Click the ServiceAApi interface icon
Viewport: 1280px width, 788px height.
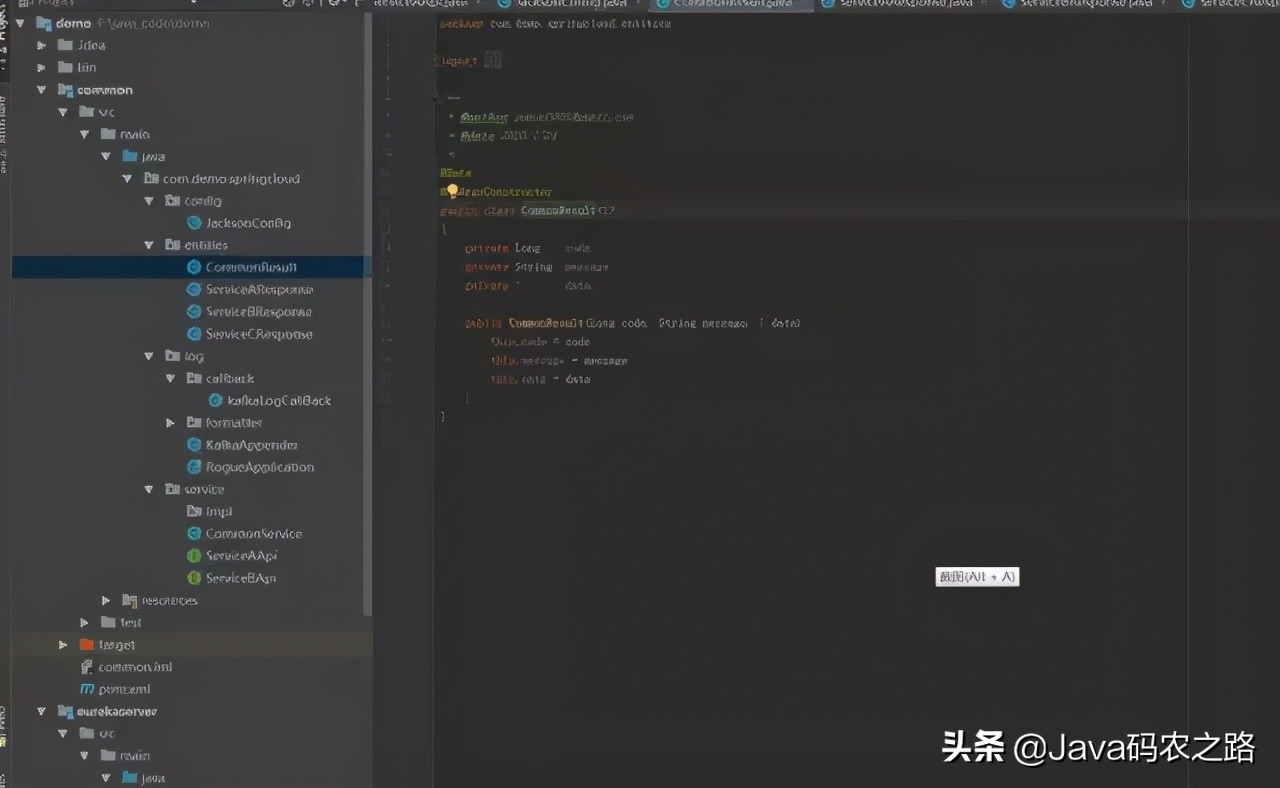click(x=194, y=556)
